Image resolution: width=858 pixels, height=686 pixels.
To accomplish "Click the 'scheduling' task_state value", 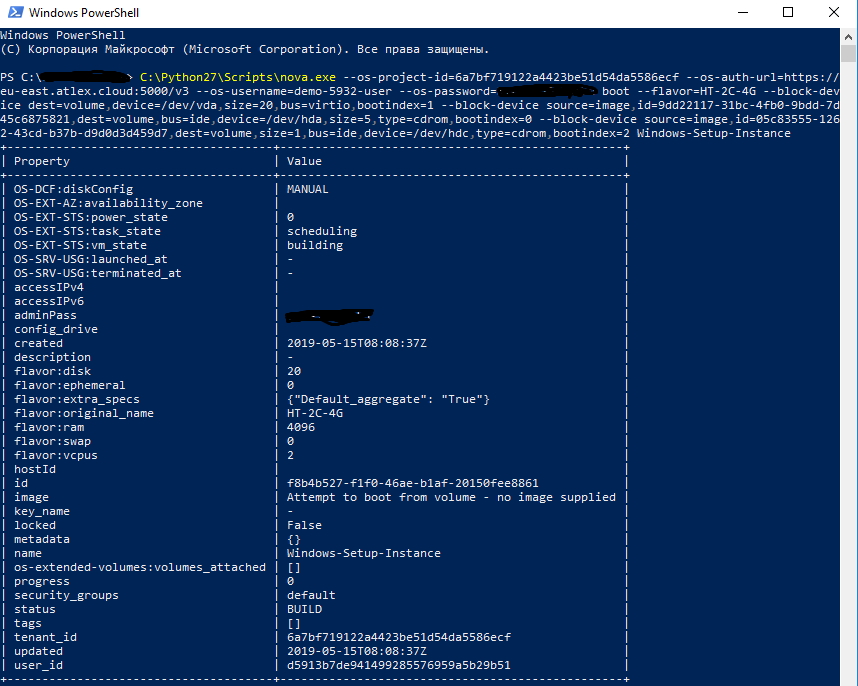I will coord(322,231).
